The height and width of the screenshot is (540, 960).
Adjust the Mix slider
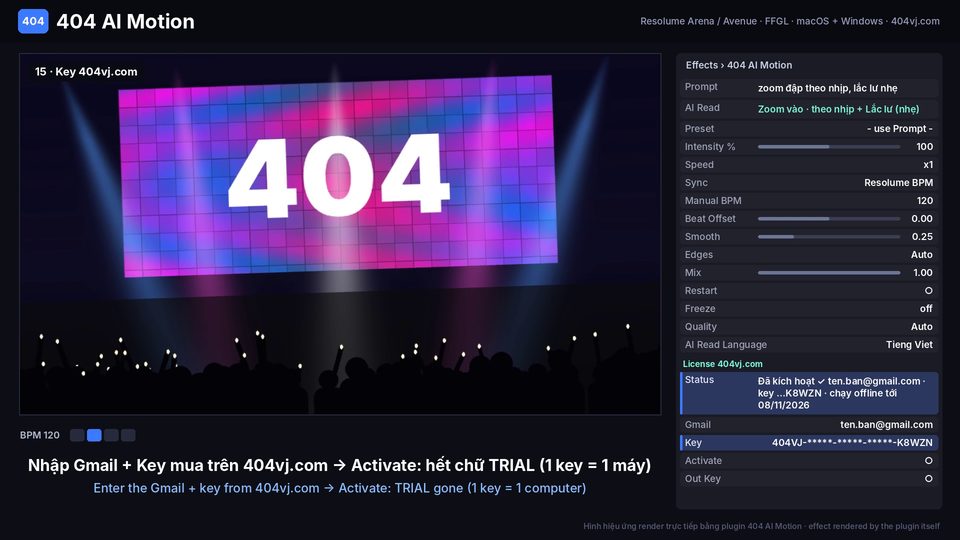coord(829,273)
